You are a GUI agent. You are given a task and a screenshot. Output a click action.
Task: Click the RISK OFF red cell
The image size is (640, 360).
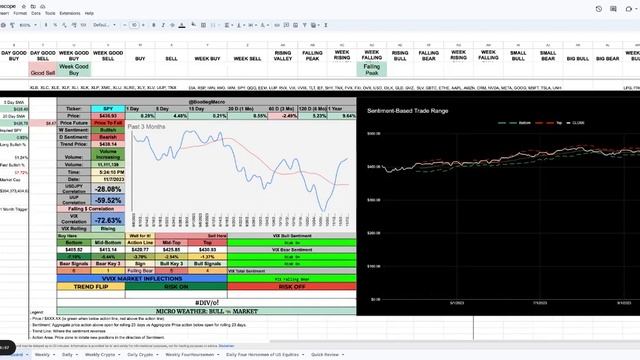291,287
